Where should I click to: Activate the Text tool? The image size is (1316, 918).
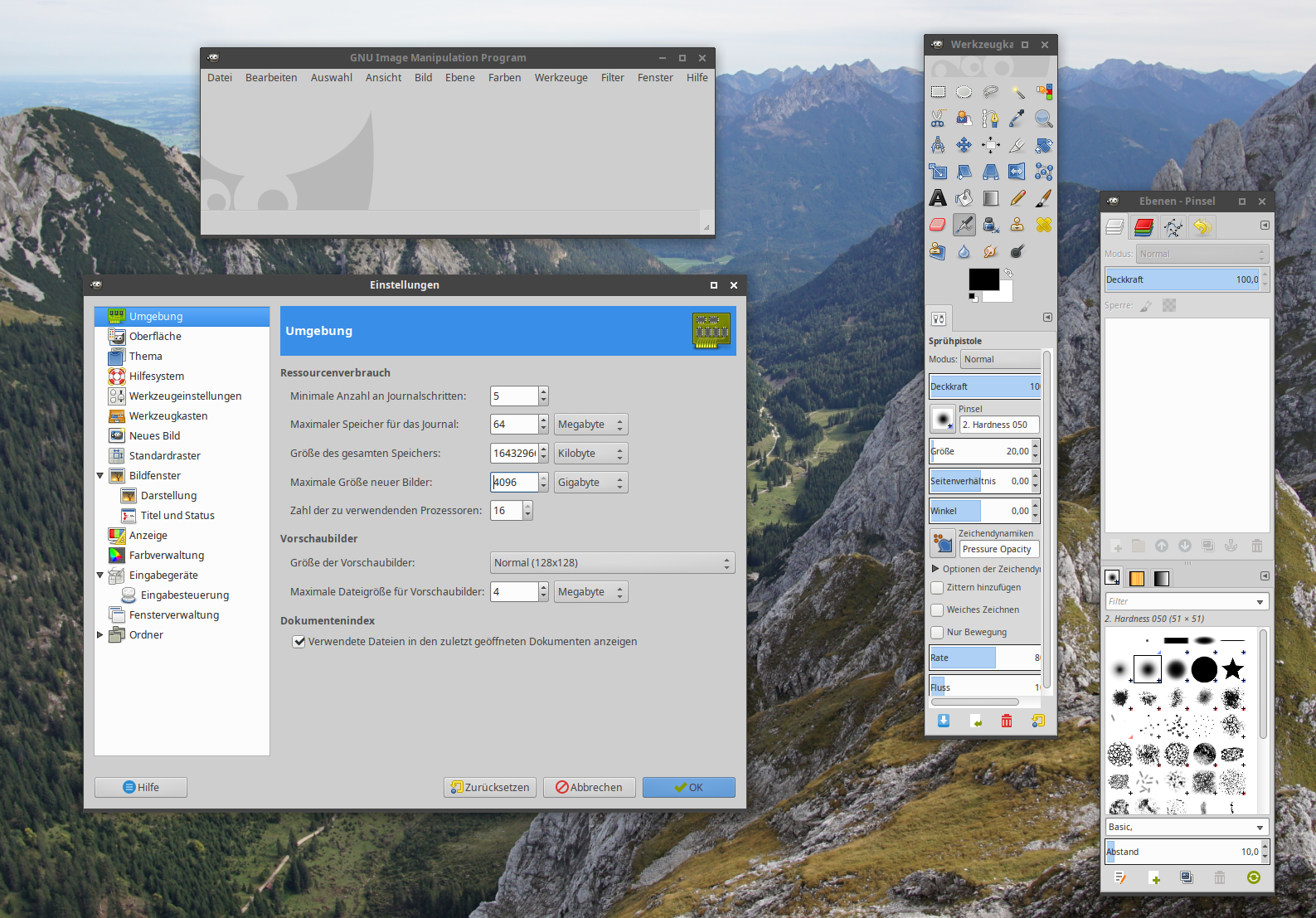(938, 198)
